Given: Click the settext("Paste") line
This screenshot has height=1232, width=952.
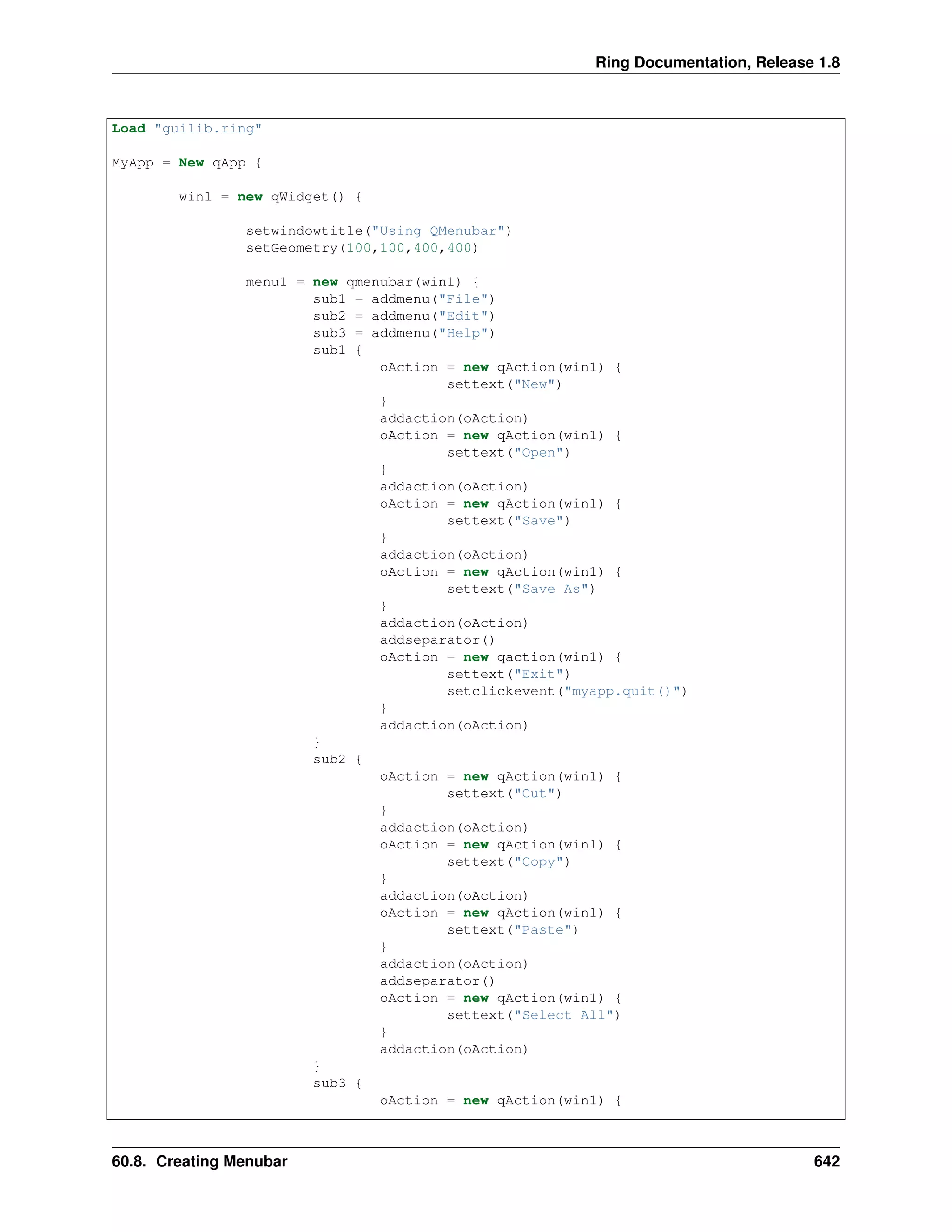Looking at the screenshot, I should click(x=512, y=930).
